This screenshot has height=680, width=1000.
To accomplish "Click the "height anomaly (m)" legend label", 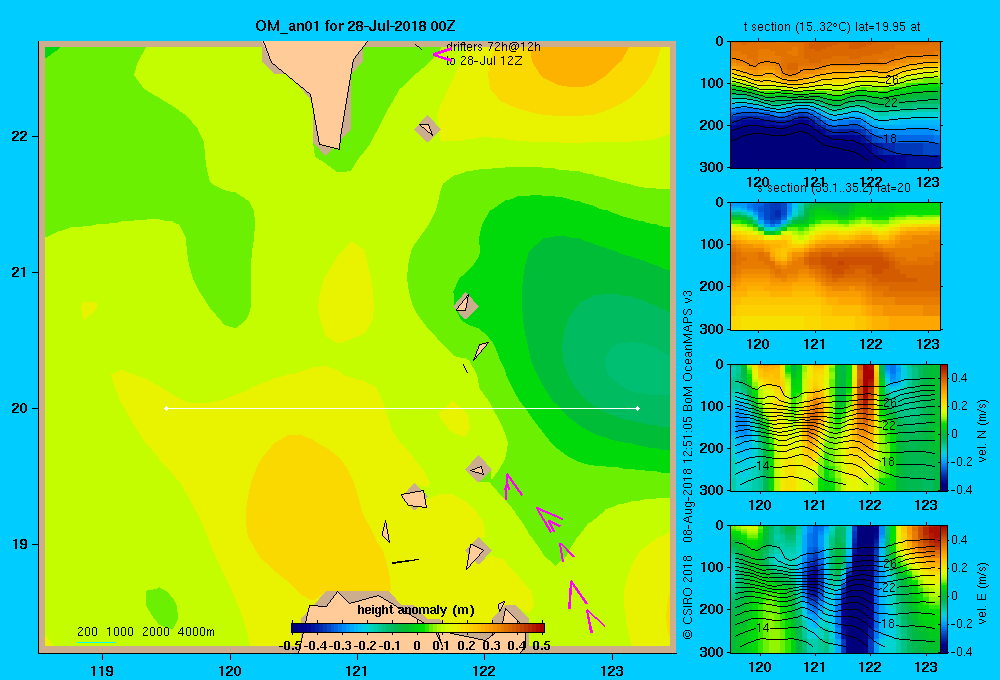I will [415, 610].
